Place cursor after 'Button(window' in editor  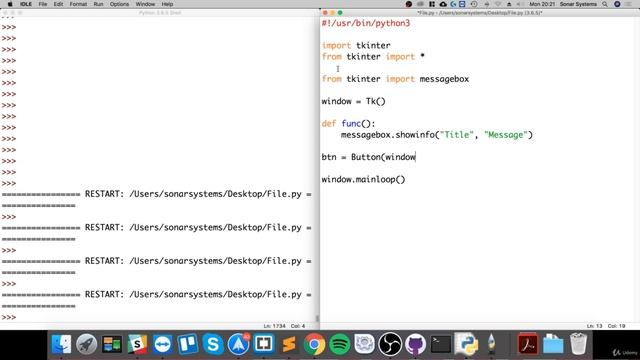click(416, 157)
